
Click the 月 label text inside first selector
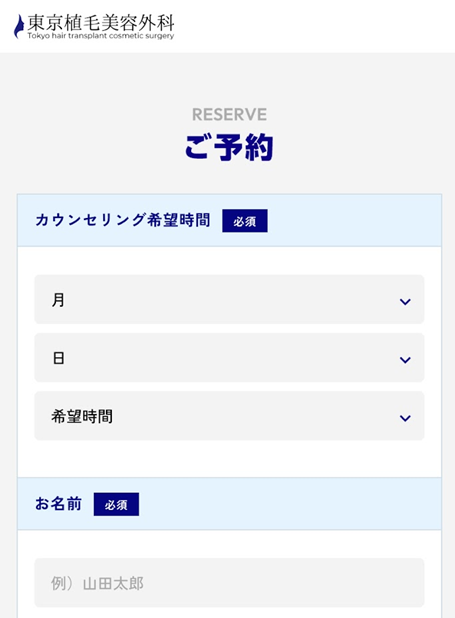coord(58,300)
